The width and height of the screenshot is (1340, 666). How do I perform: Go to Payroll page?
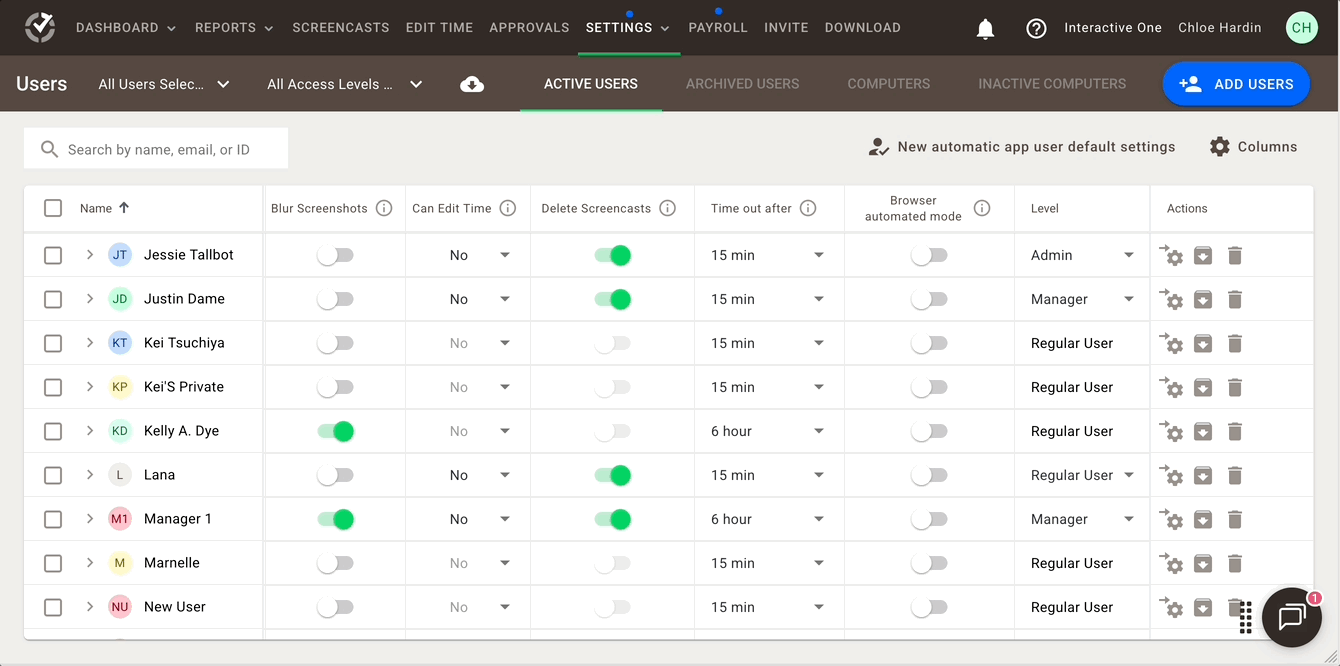point(718,28)
